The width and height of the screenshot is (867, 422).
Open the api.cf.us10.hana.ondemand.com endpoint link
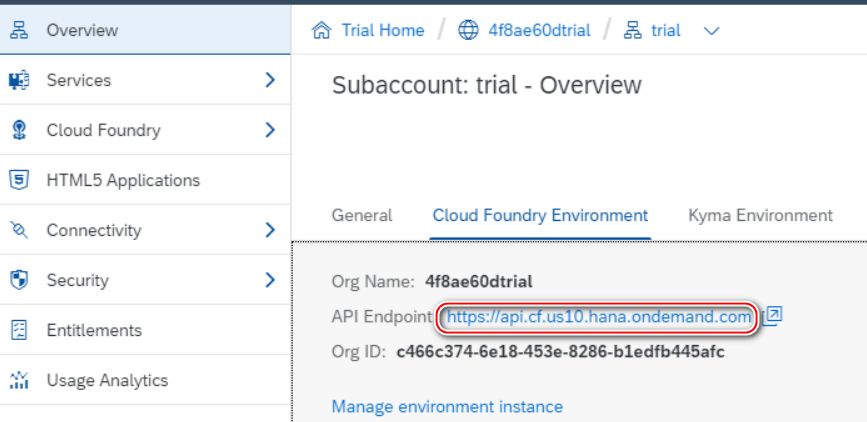coord(599,317)
